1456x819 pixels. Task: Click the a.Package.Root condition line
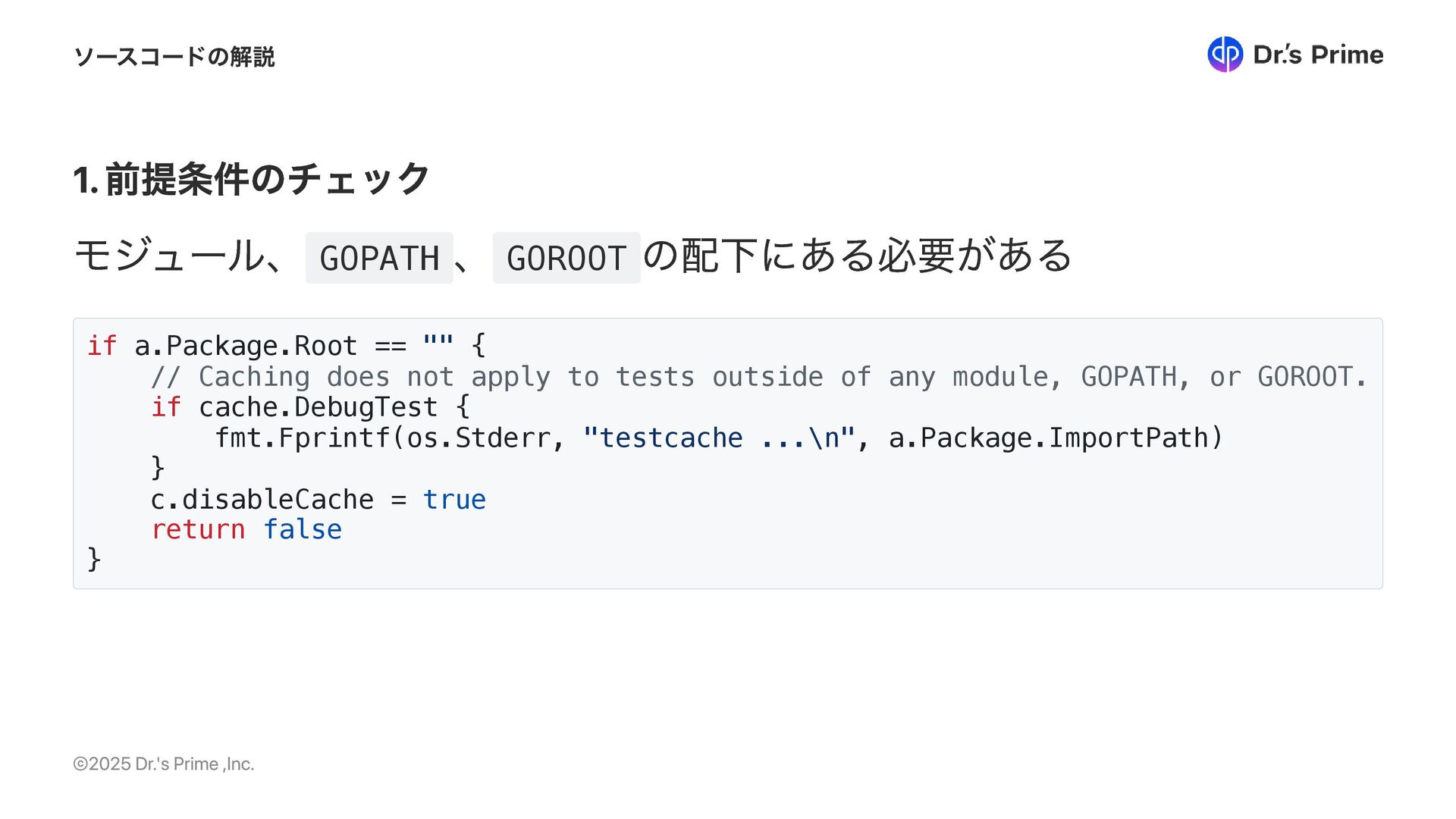(x=287, y=346)
